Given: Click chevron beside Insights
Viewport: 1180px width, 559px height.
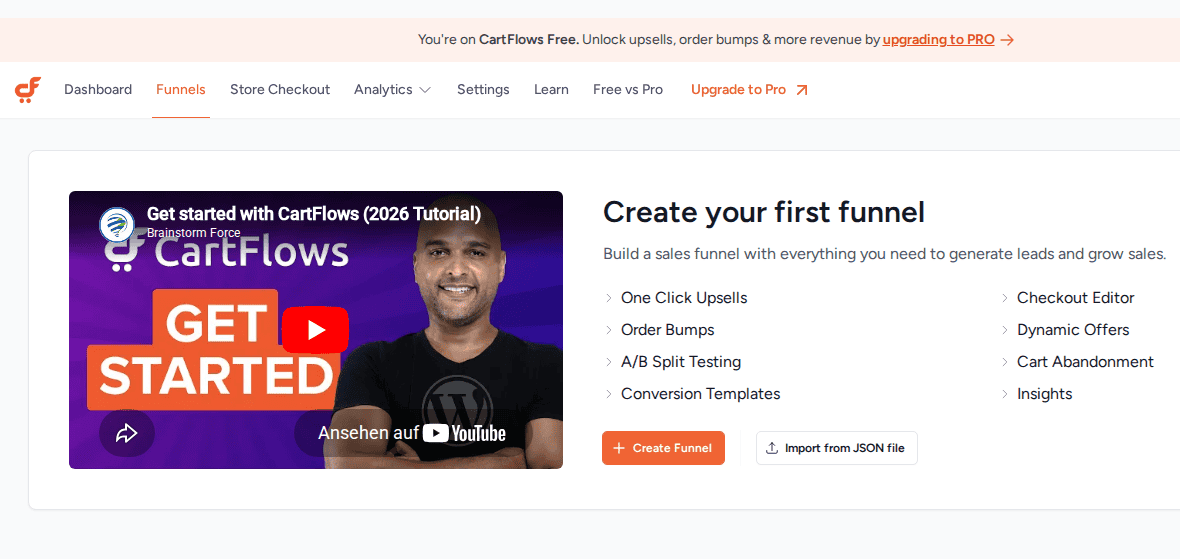Looking at the screenshot, I should click(x=1005, y=394).
